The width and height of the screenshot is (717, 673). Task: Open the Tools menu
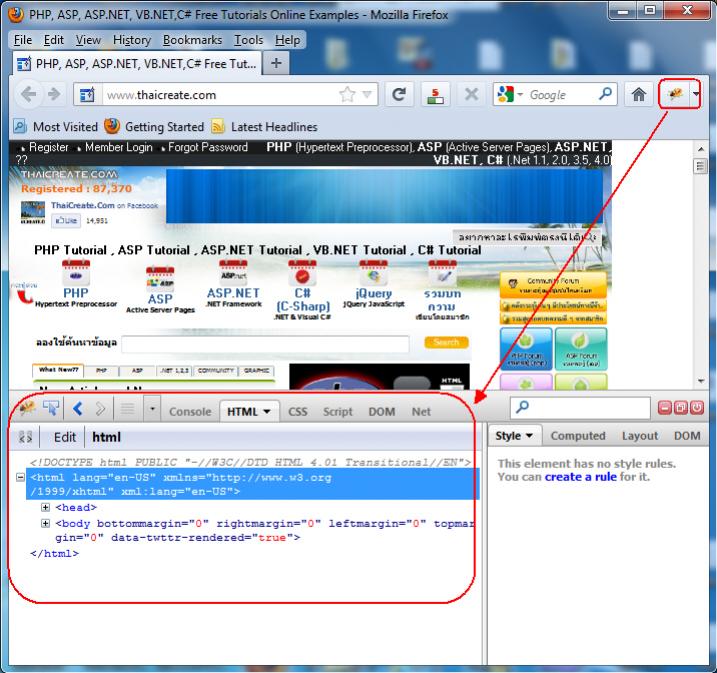pyautogui.click(x=249, y=40)
